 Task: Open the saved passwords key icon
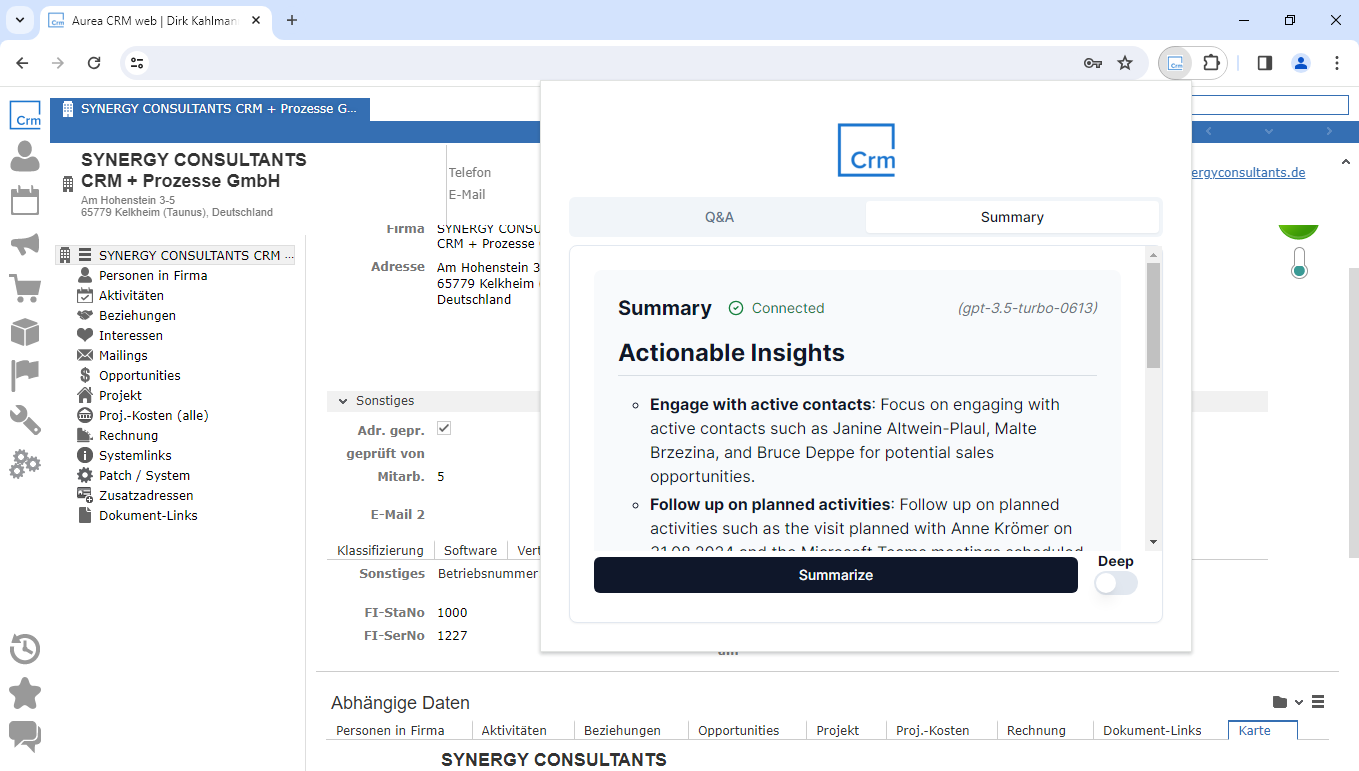[x=1093, y=63]
